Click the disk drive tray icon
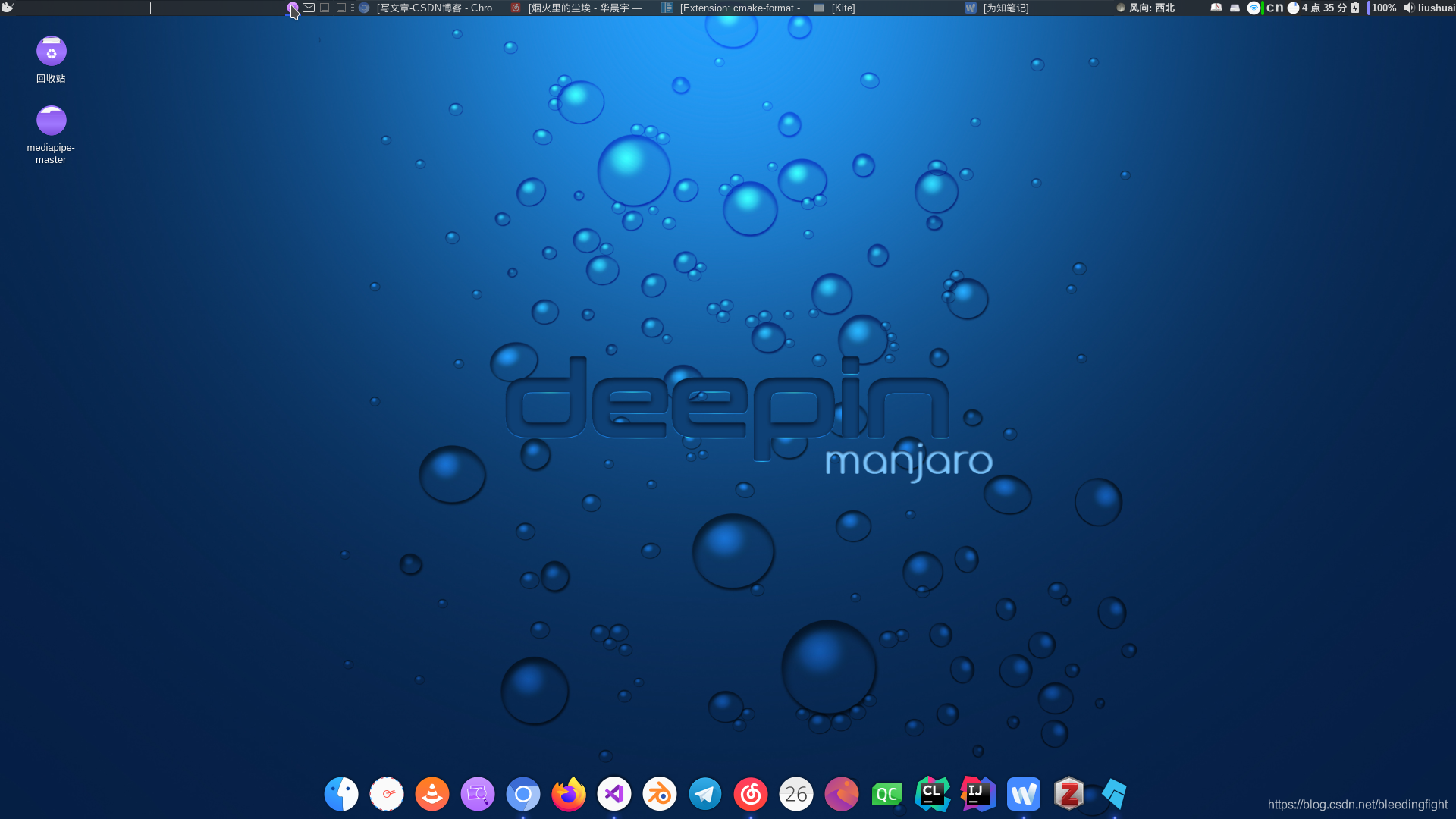The height and width of the screenshot is (819, 1456). tap(1235, 8)
